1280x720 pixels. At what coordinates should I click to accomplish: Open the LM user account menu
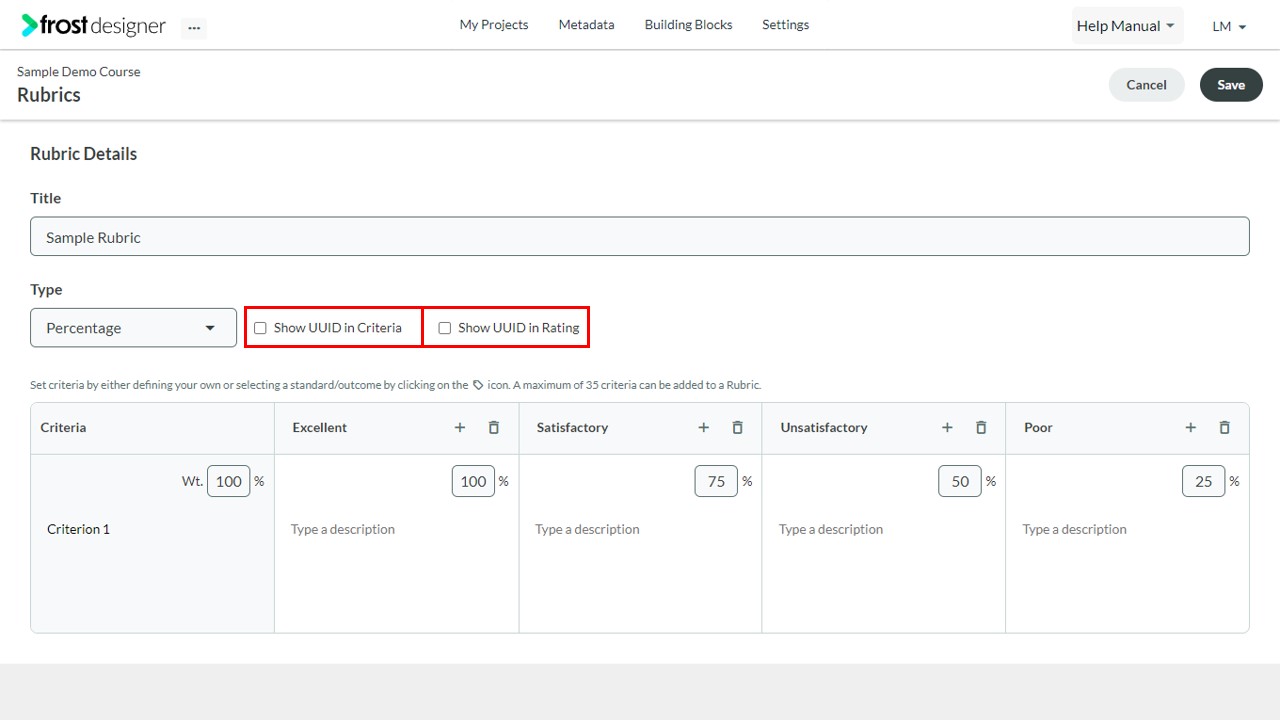(1229, 27)
